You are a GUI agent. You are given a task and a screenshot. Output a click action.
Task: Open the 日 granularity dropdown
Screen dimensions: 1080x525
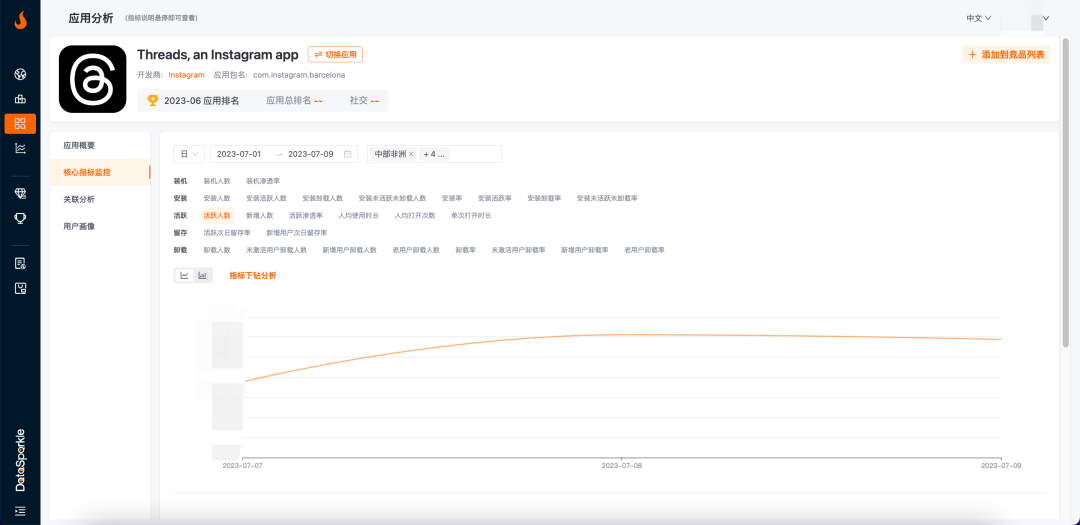coord(189,154)
